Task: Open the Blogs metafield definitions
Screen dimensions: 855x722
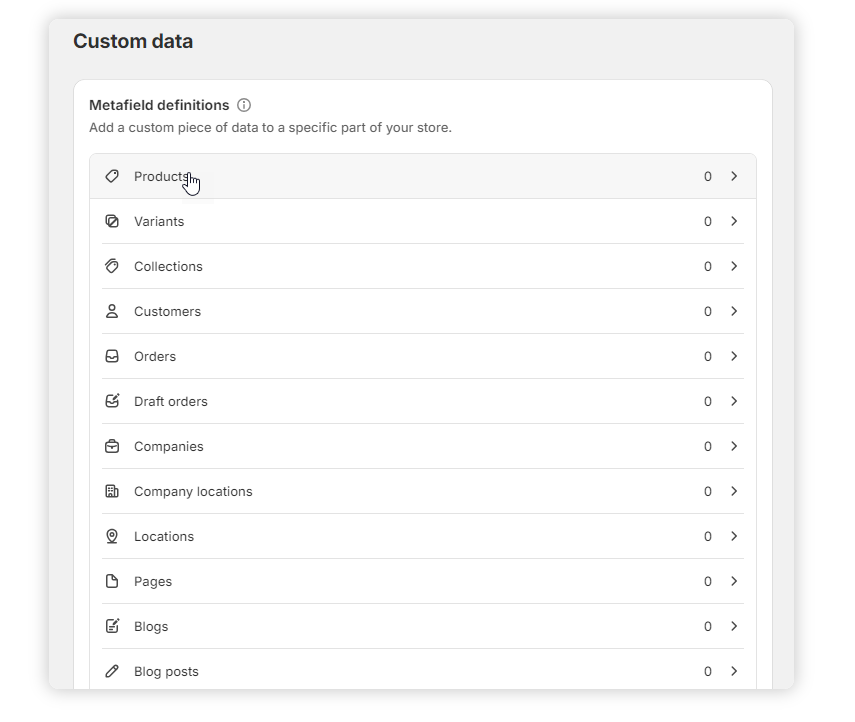Action: (x=151, y=626)
